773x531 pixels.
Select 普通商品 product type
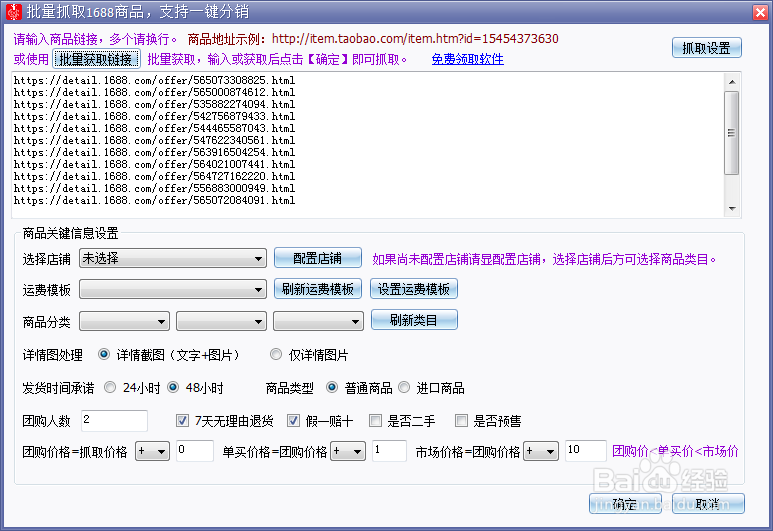click(332, 388)
